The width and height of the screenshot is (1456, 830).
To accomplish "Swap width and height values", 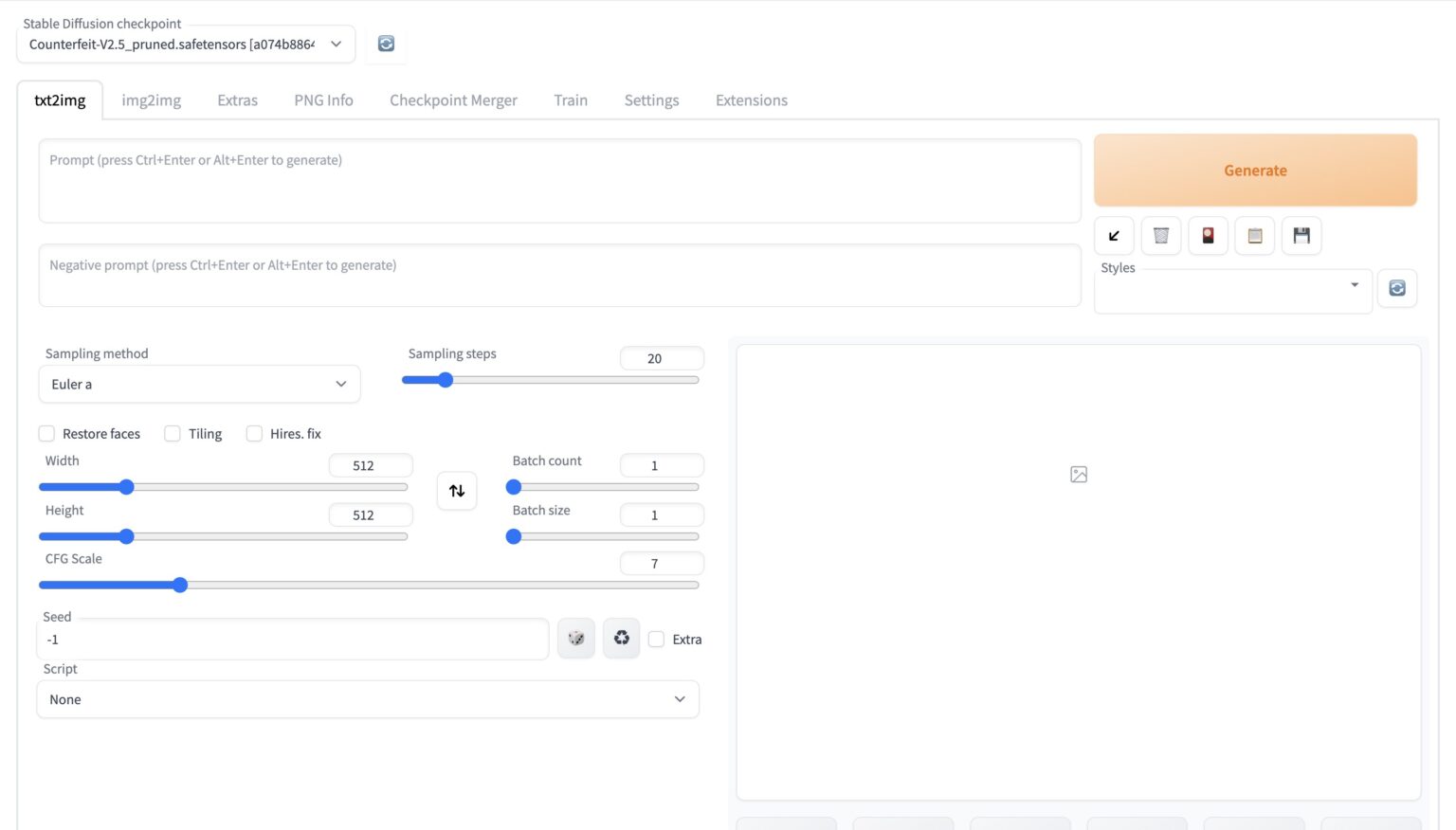I will click(457, 491).
